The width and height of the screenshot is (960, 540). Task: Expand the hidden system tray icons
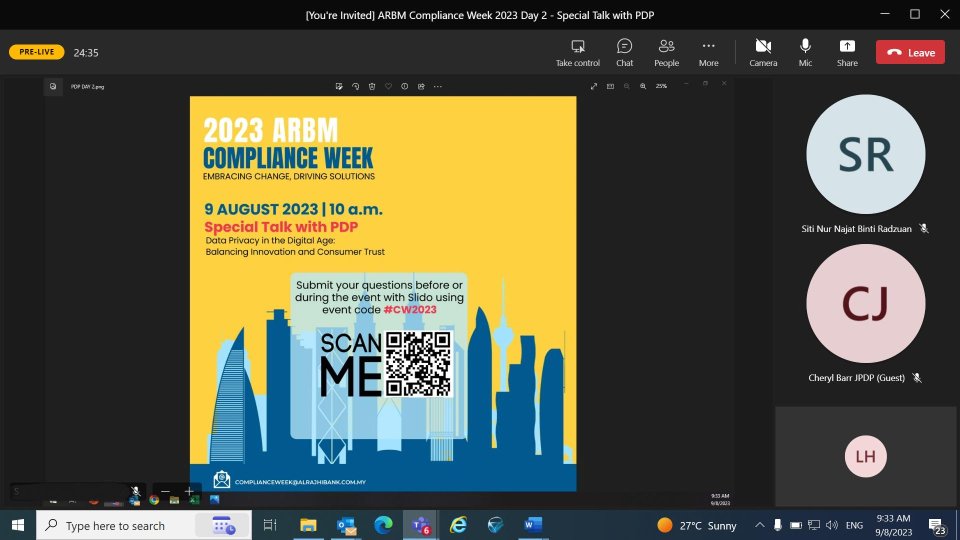[x=759, y=525]
